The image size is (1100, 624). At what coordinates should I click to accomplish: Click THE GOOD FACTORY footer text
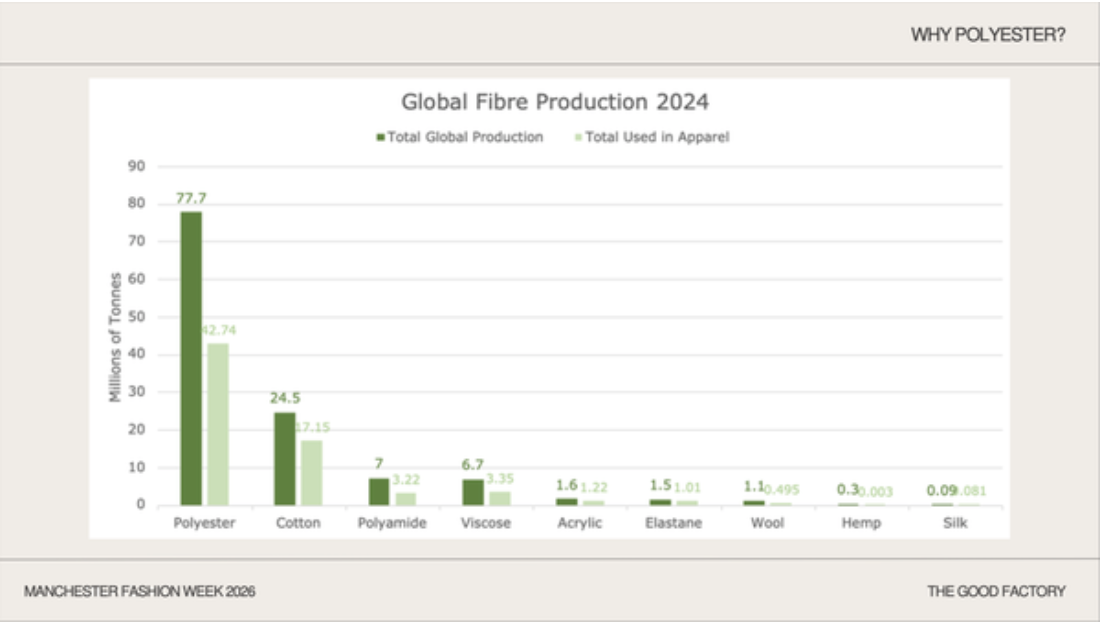click(x=996, y=591)
